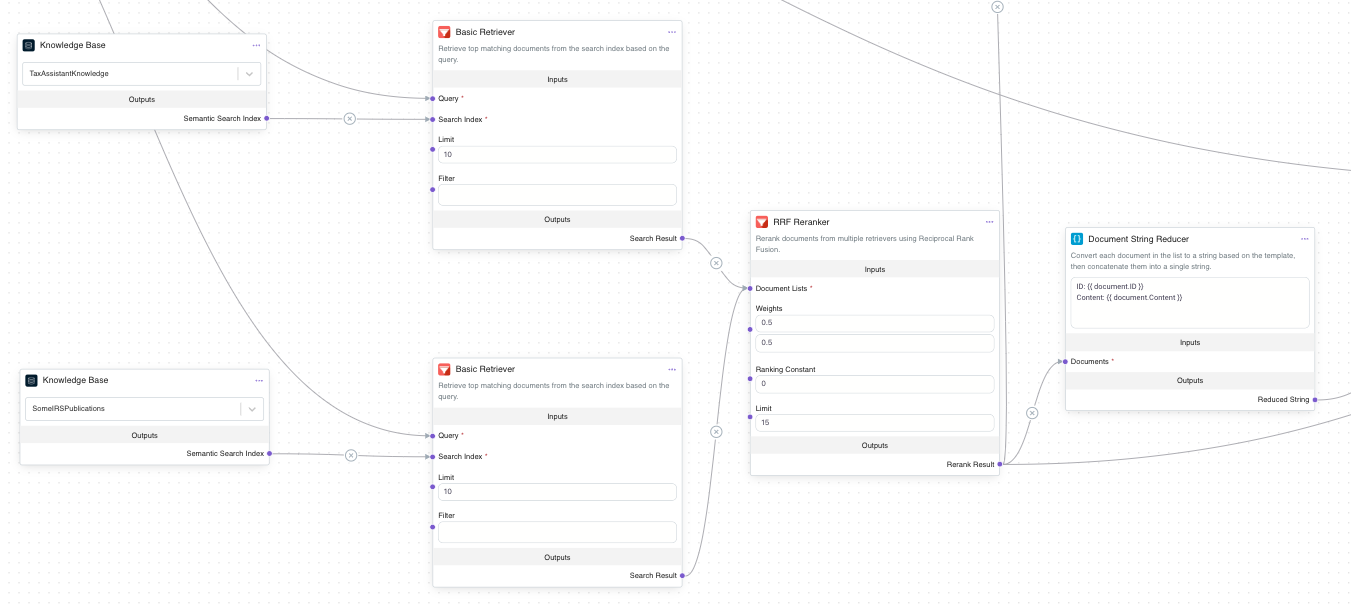Click the Knowledge Base icon above TaxAssistantKnowledge
Screen dimensions: 1351x605
point(29,45)
